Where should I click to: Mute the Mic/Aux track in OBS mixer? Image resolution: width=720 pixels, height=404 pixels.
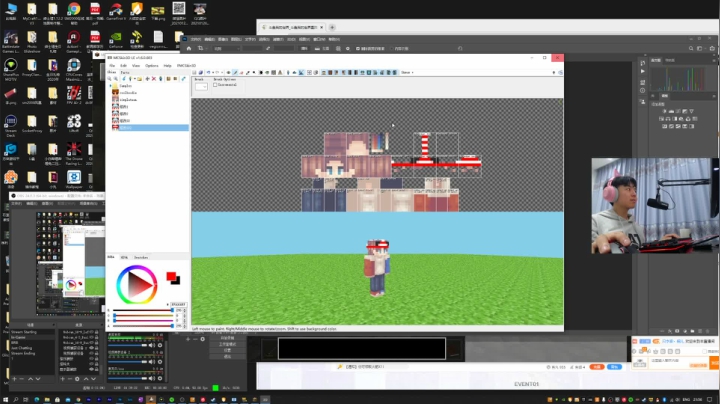[x=152, y=378]
